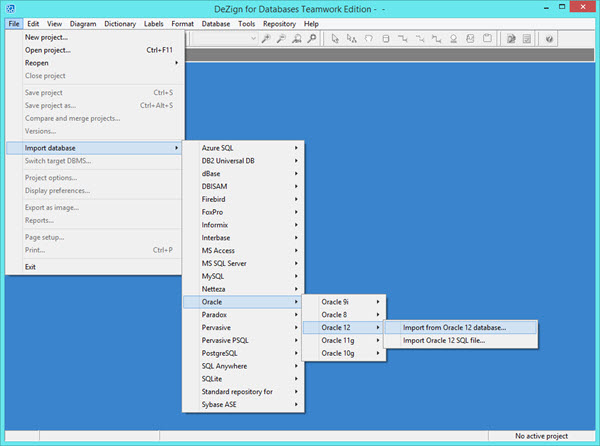Expand the SQL Anywhere submenu
The width and height of the screenshot is (600, 446).
coord(243,366)
